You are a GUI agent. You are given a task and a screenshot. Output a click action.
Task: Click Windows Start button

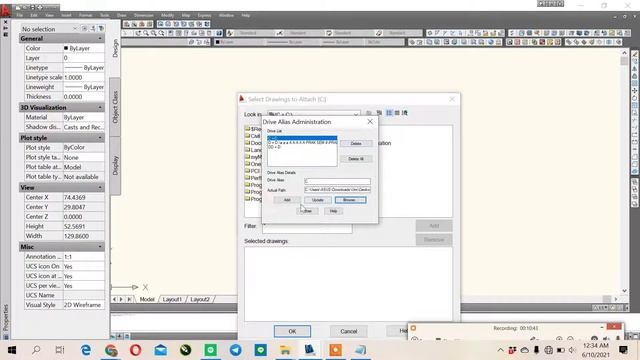pos(12,350)
